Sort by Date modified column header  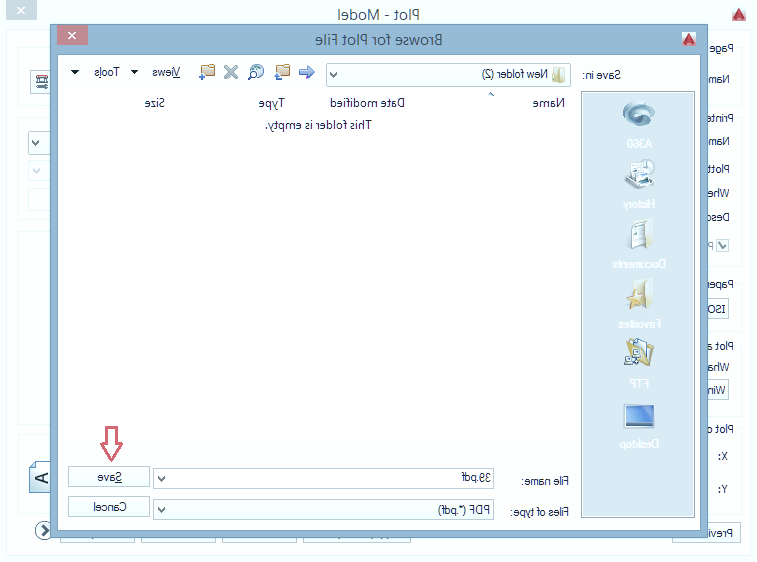(367, 103)
